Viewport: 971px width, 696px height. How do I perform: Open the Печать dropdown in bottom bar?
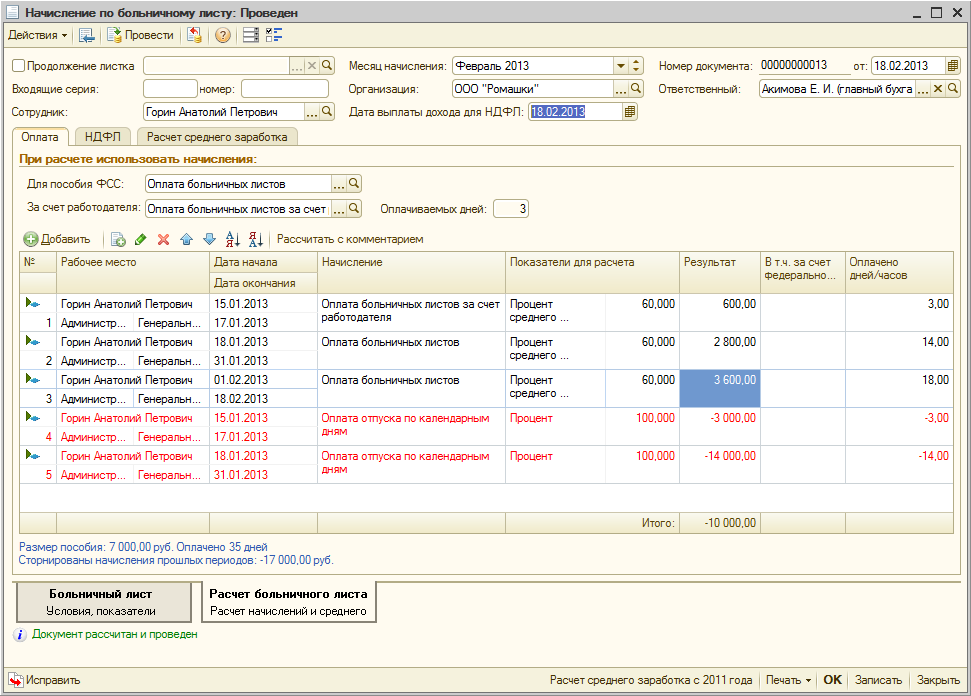788,680
